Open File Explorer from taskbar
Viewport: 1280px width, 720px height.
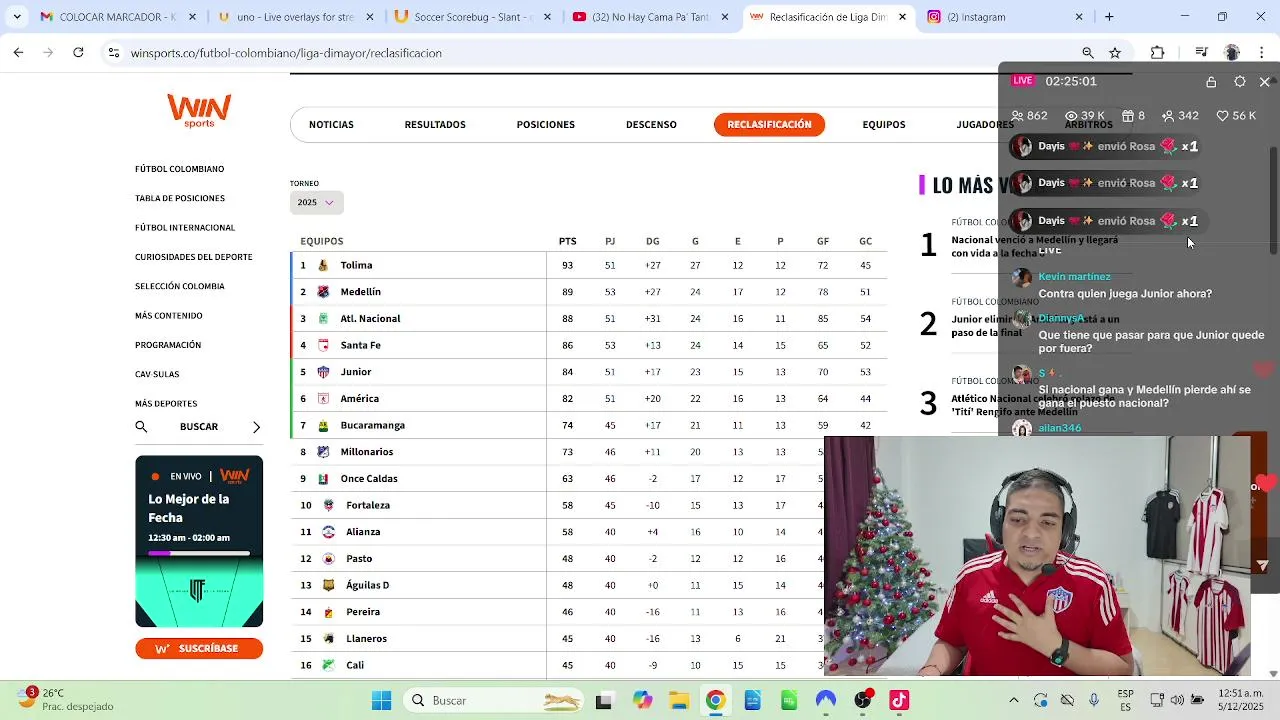click(x=678, y=700)
